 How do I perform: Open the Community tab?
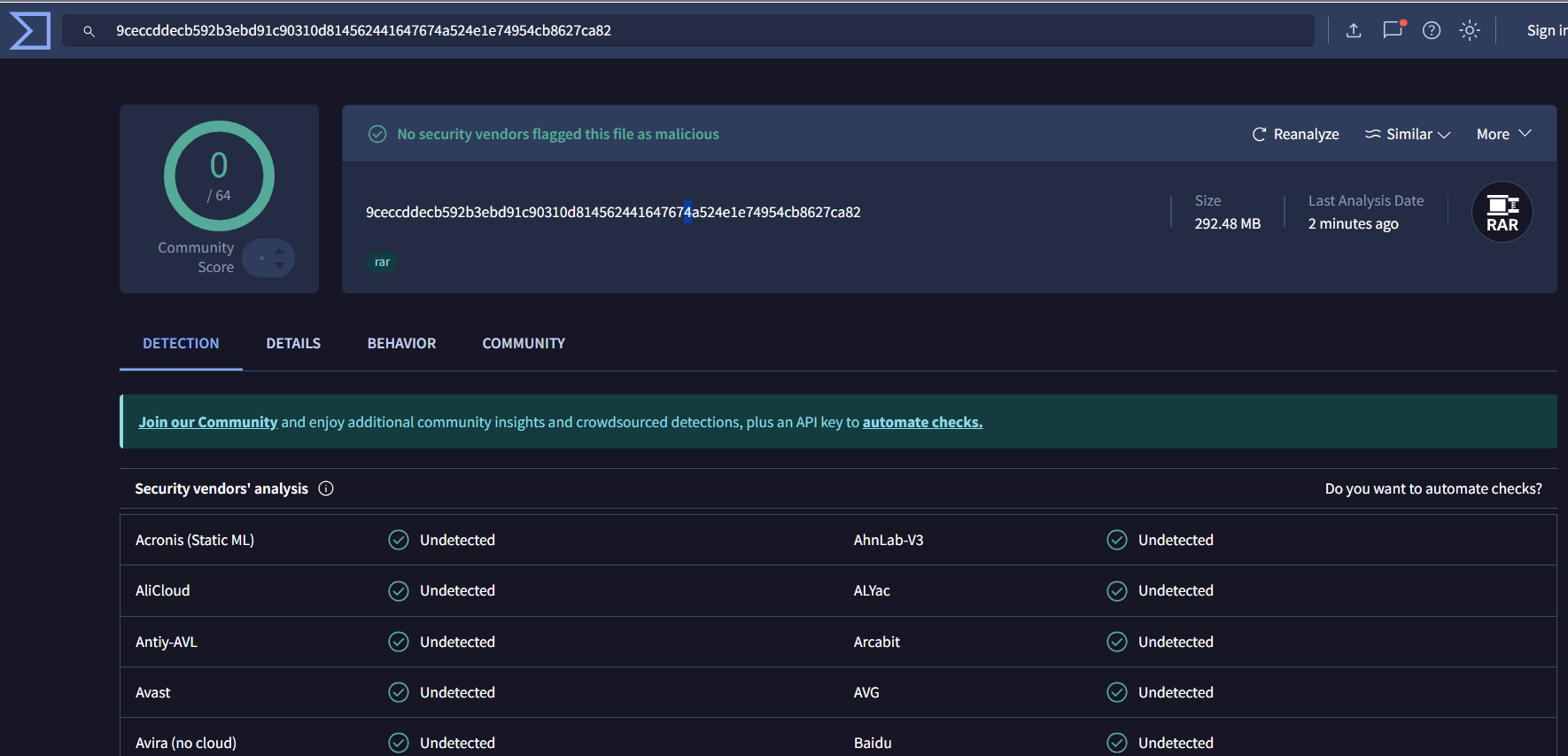point(524,343)
